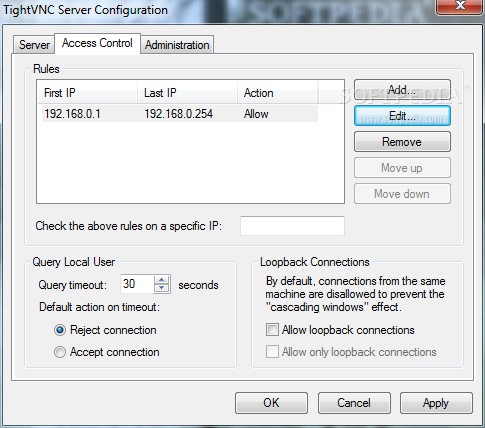485x428 pixels.
Task: Click the First IP column header
Action: click(x=88, y=93)
